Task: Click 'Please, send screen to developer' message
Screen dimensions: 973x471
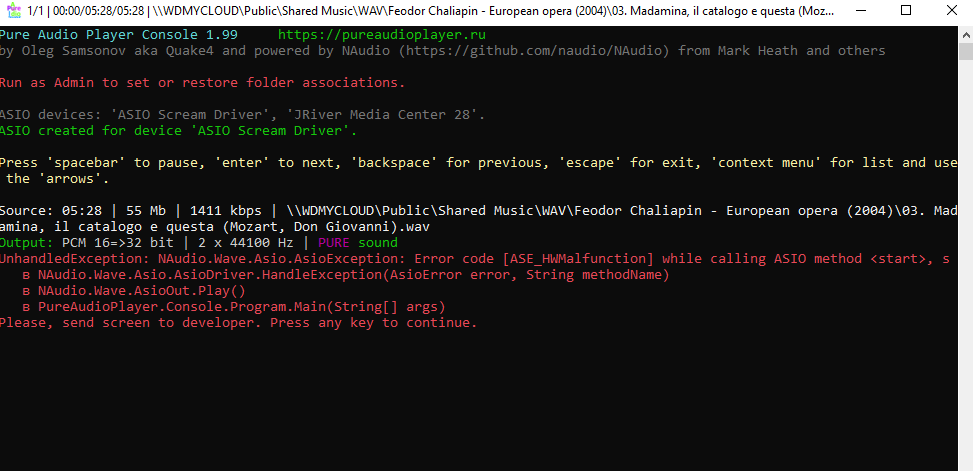Action: tap(238, 323)
